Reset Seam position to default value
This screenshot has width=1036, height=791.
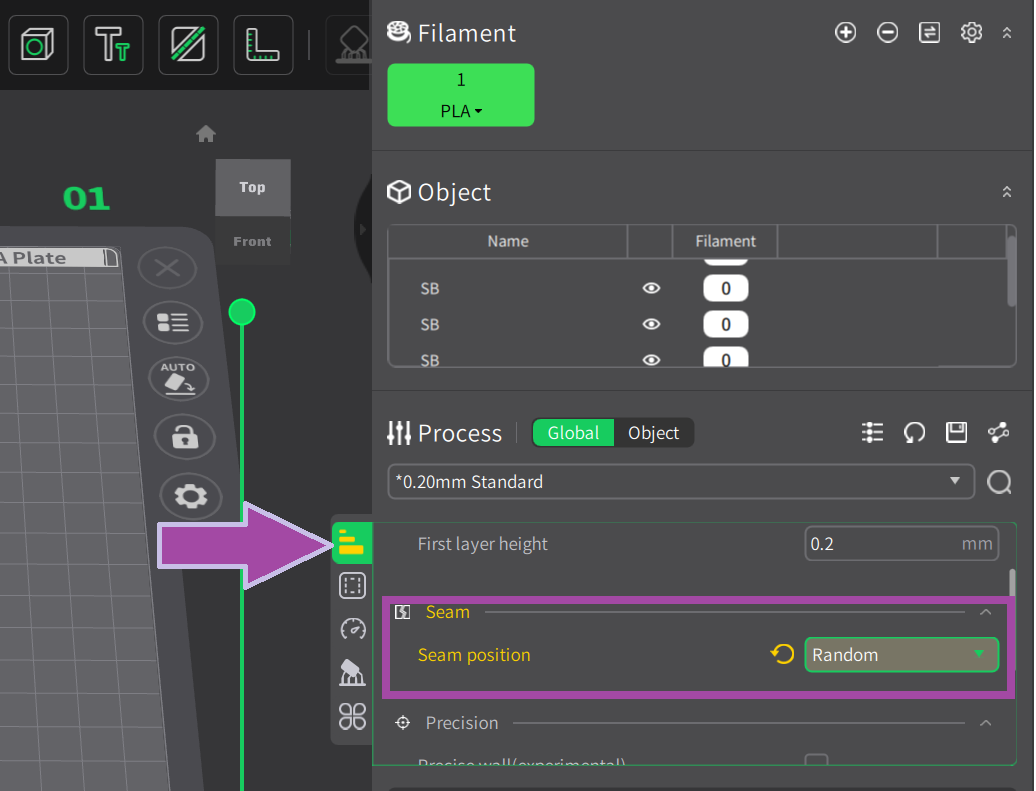782,655
